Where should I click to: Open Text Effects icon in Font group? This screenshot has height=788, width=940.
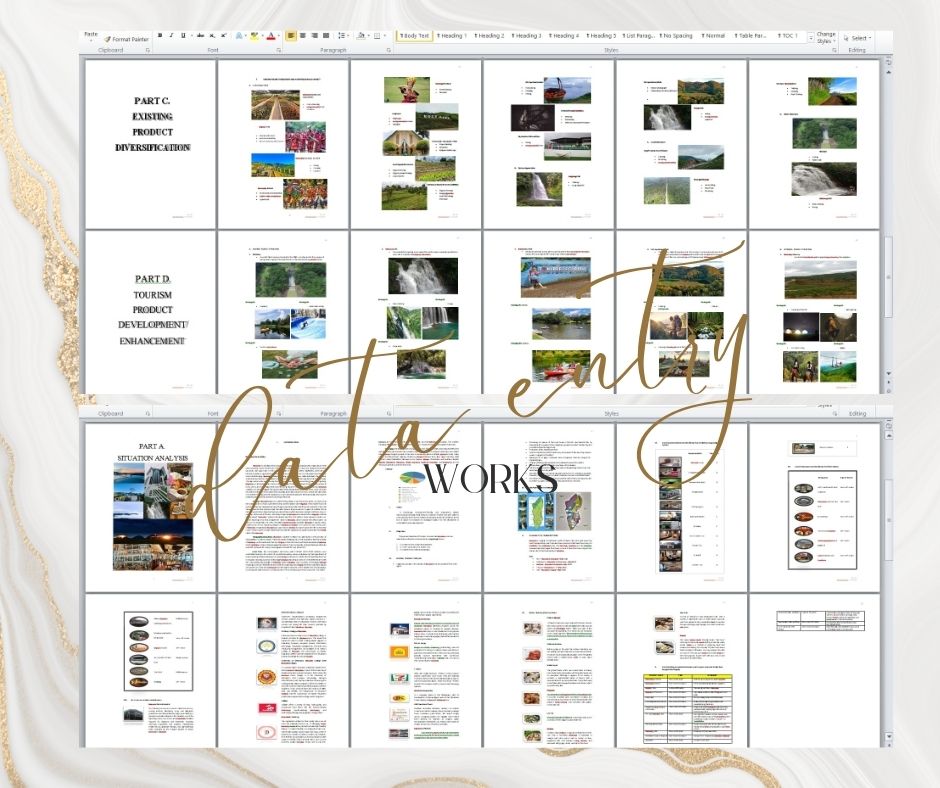(x=239, y=36)
